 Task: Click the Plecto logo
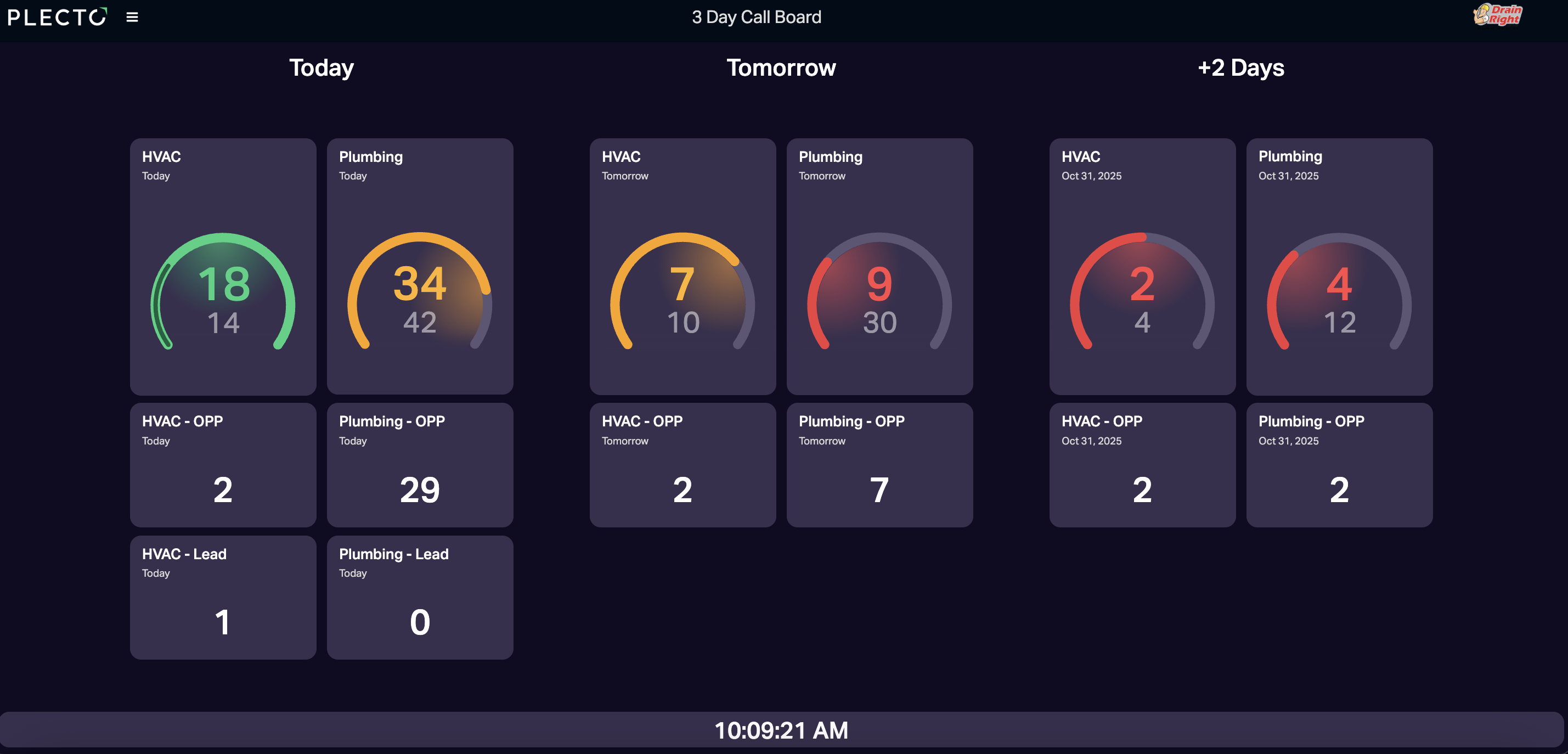(x=57, y=17)
